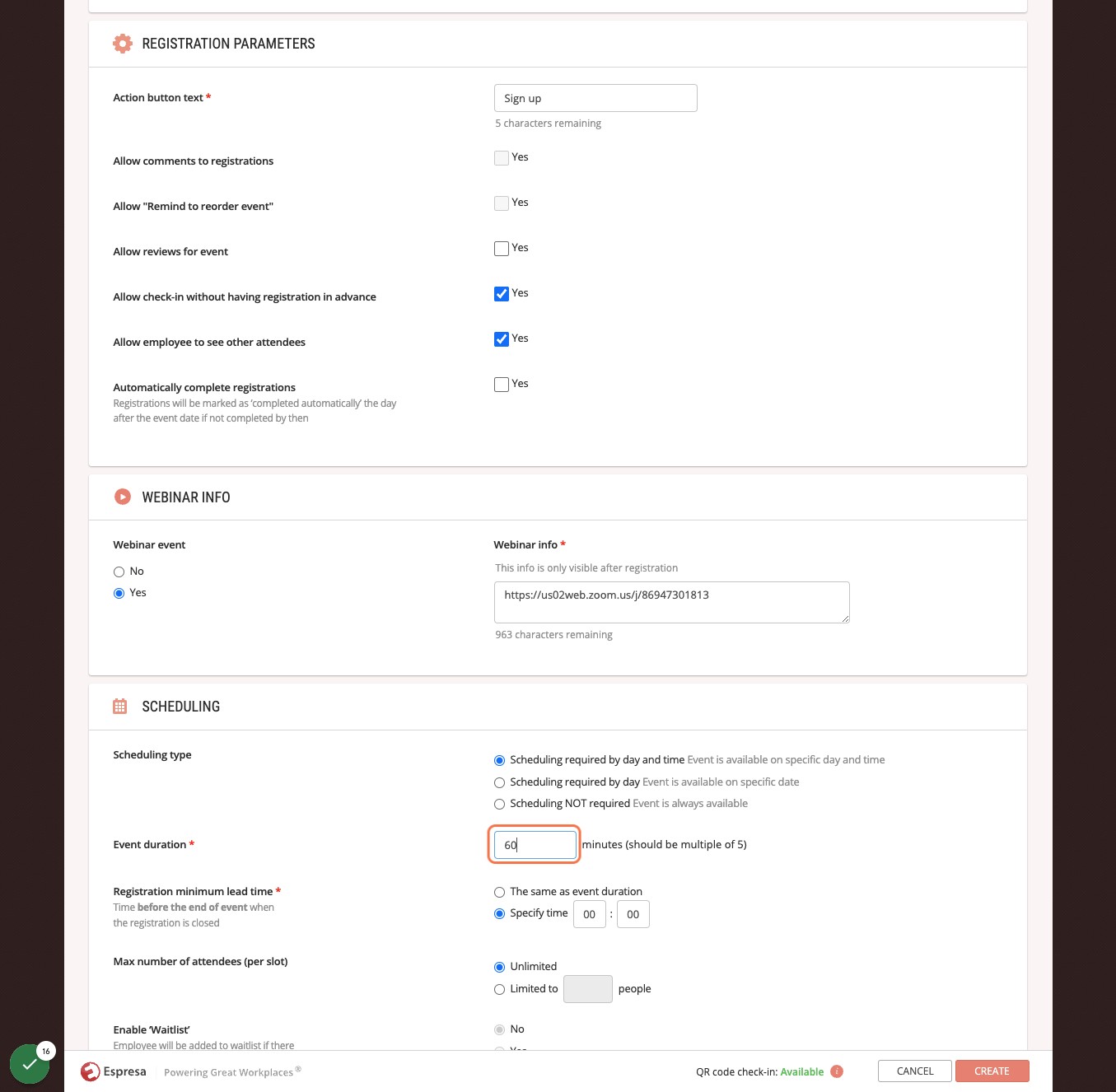Click the "5 characters remaining" text
Viewport: 1116px width, 1092px height.
pos(548,124)
